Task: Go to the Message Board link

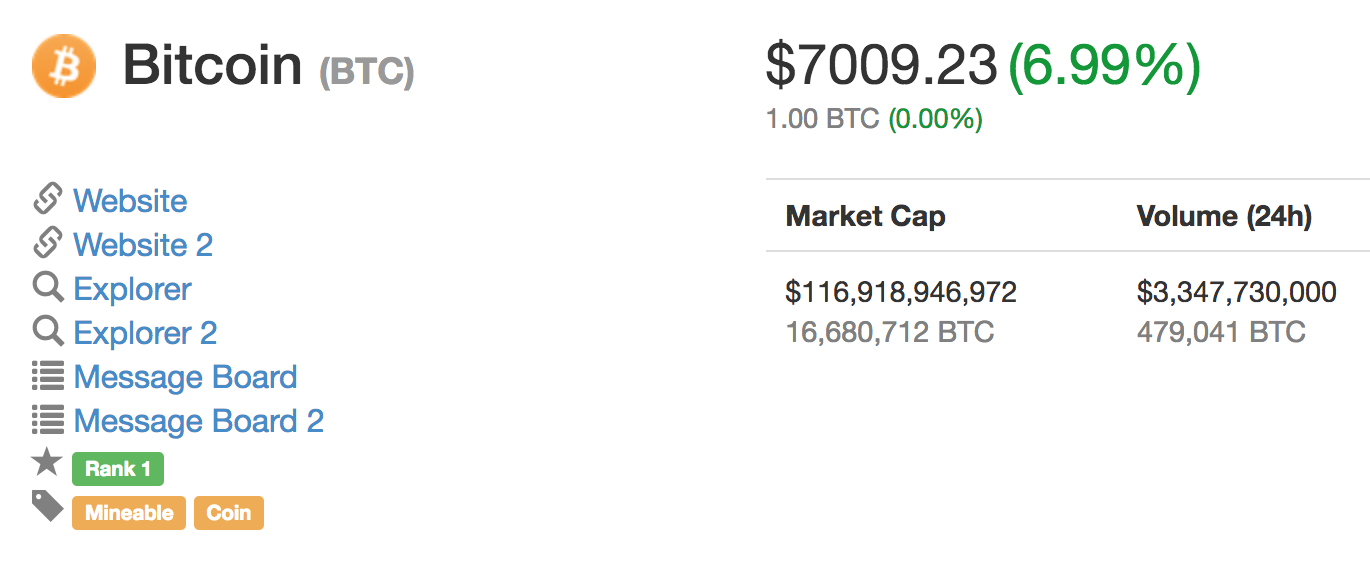Action: click(185, 377)
